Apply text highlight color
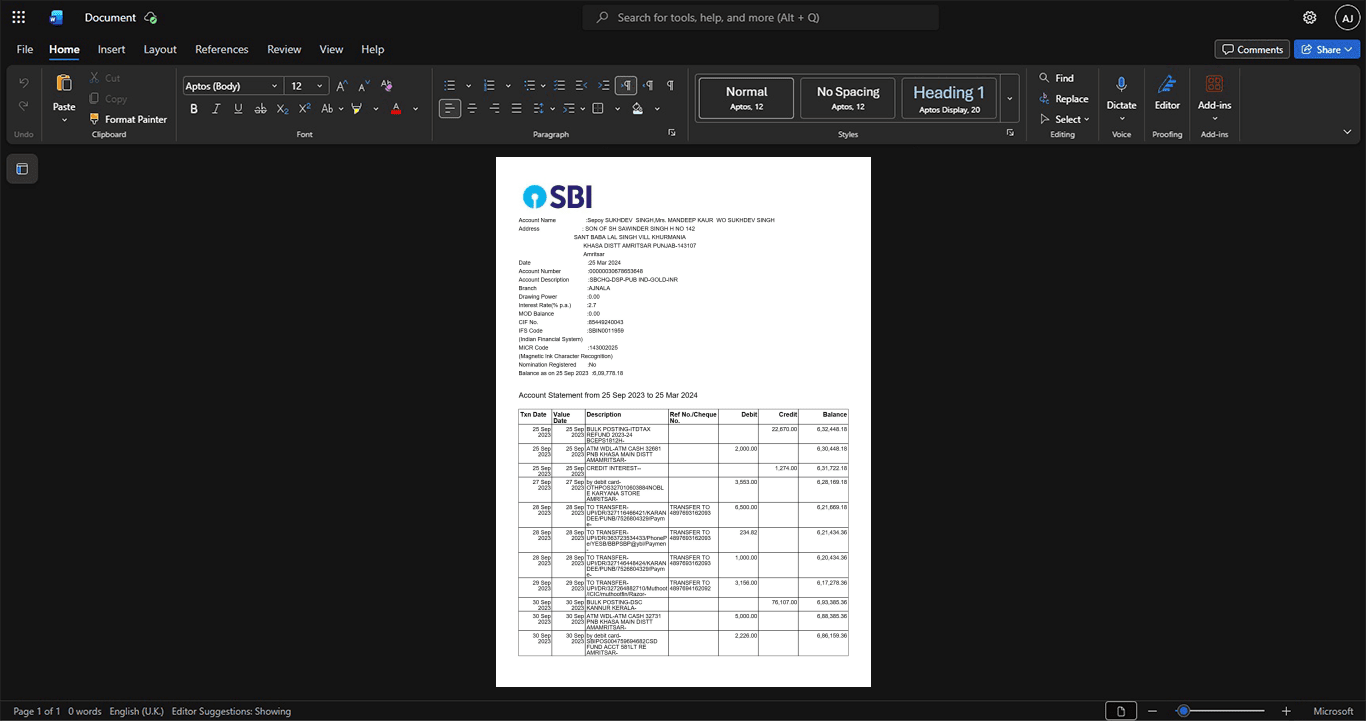 (x=356, y=108)
